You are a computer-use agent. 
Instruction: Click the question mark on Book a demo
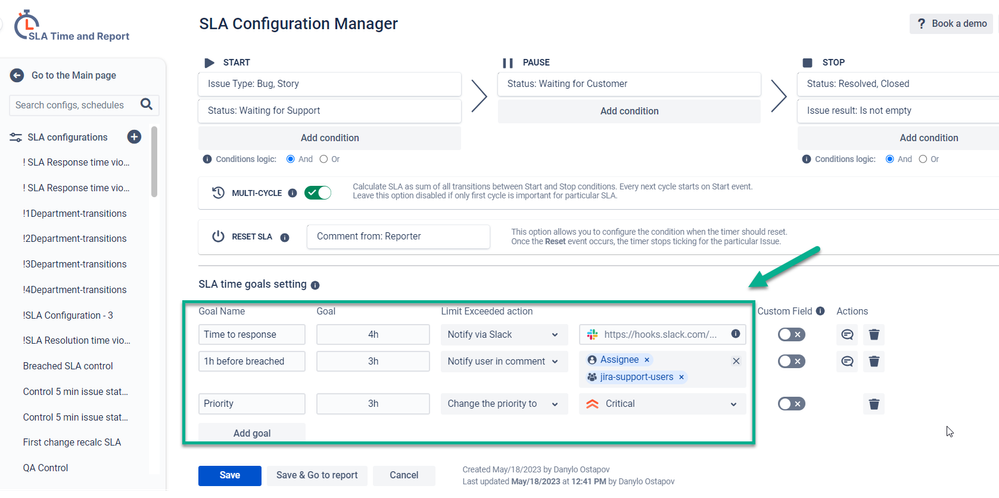pos(921,24)
